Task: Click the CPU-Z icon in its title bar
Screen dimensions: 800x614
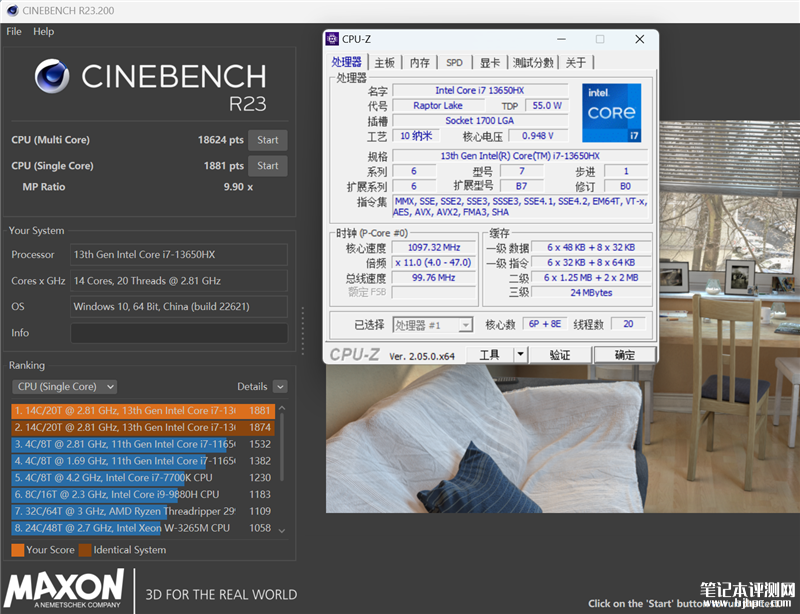Action: pyautogui.click(x=332, y=39)
